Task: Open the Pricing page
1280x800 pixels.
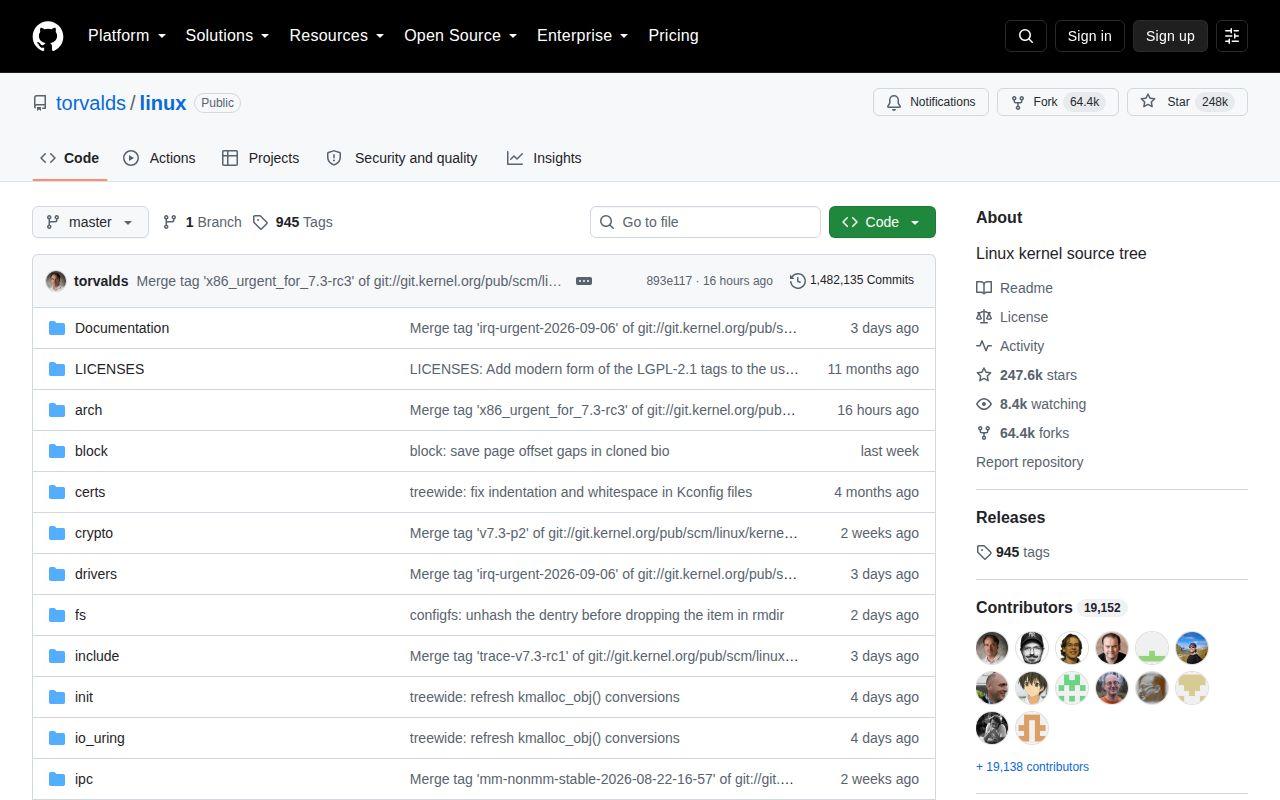Action: pyautogui.click(x=673, y=36)
